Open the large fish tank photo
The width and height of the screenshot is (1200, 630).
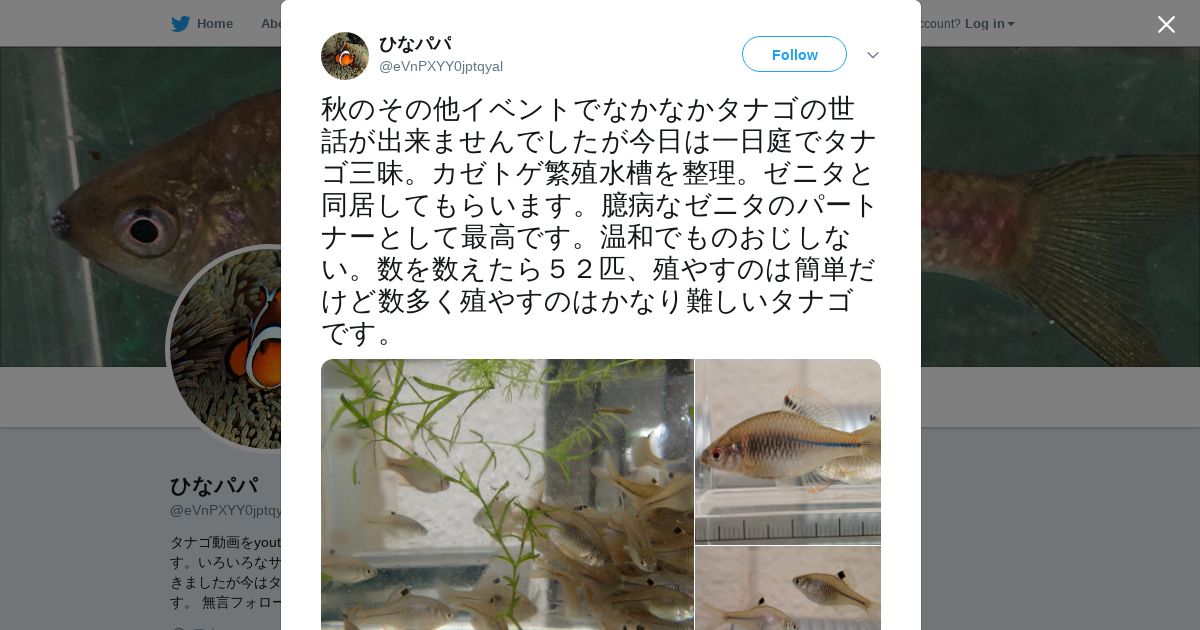pyautogui.click(x=507, y=494)
